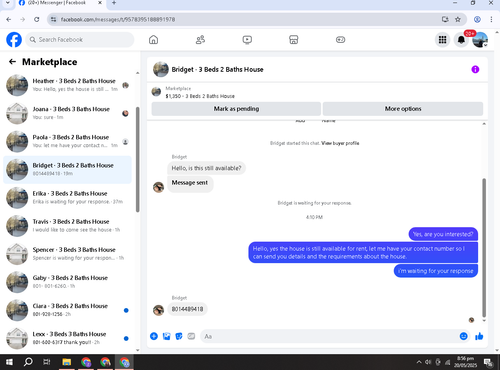The image size is (500, 370).
Task: Reload the page with the refresh icon
Action: [x=37, y=19]
